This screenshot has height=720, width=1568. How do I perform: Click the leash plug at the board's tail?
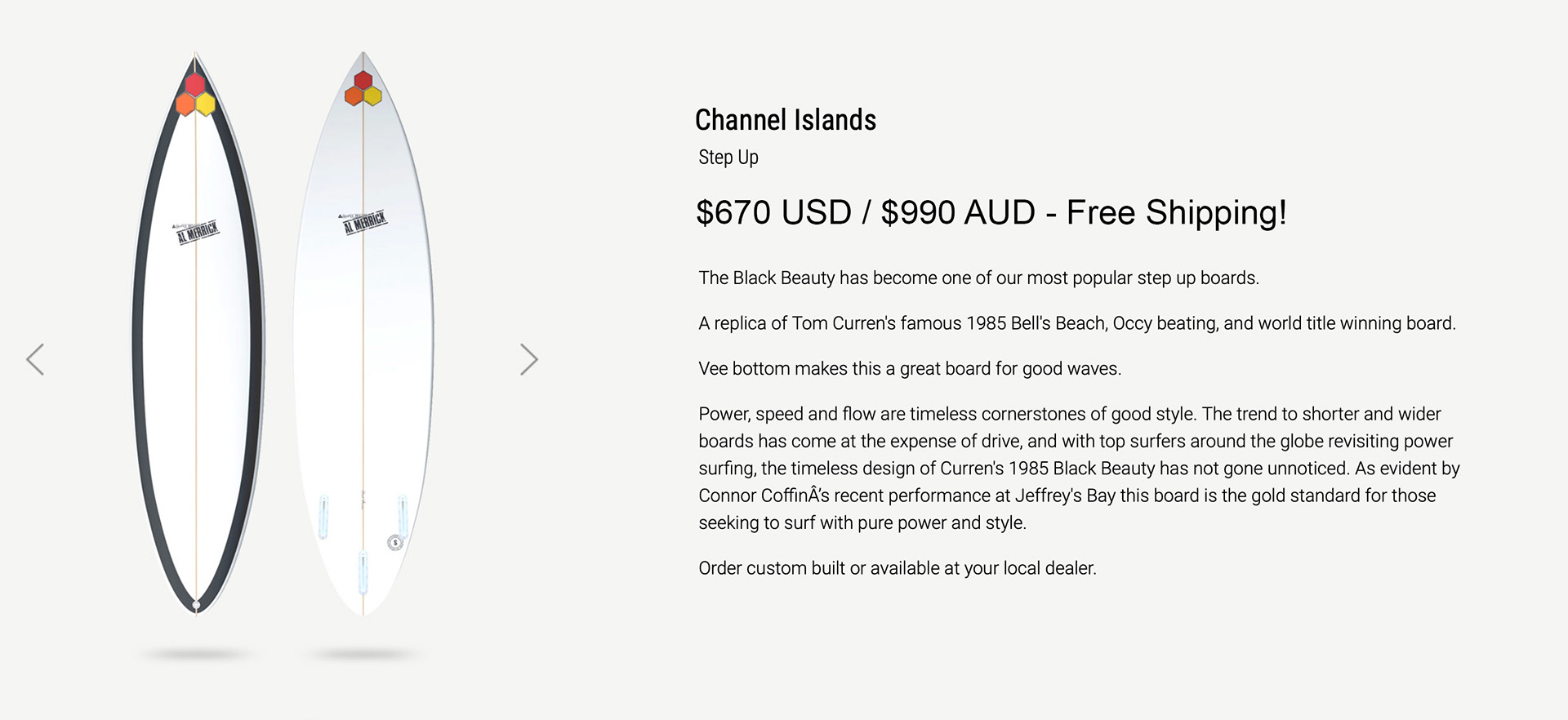[196, 605]
